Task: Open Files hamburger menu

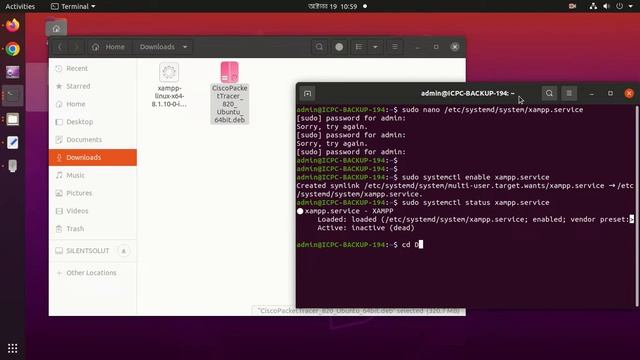Action: pos(395,47)
